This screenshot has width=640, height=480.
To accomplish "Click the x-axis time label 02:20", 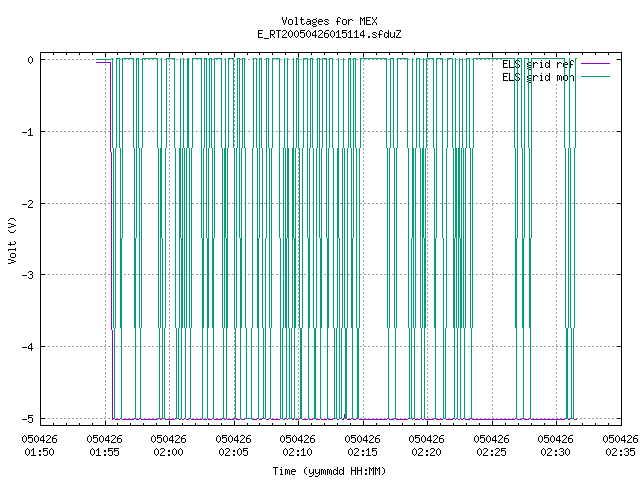I will 427,452.
